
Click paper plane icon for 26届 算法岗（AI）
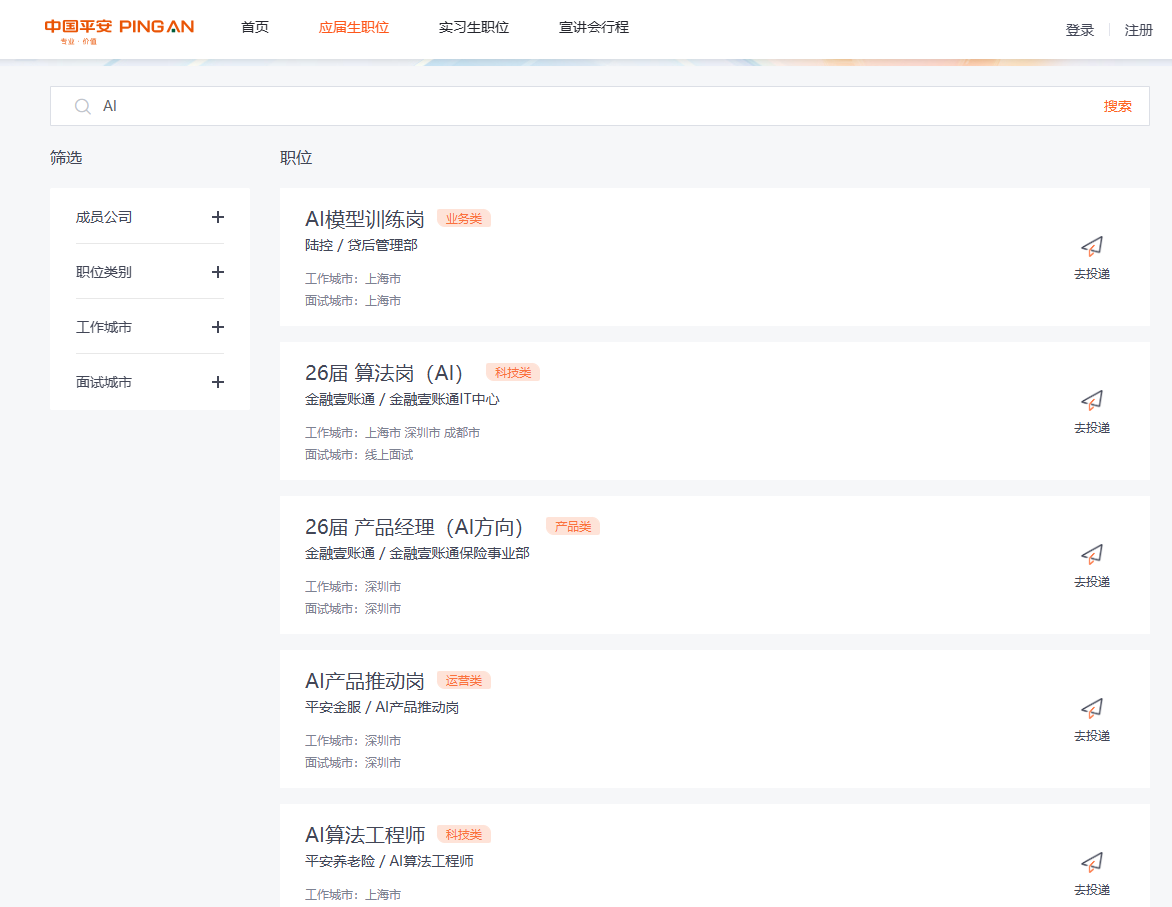point(1092,400)
